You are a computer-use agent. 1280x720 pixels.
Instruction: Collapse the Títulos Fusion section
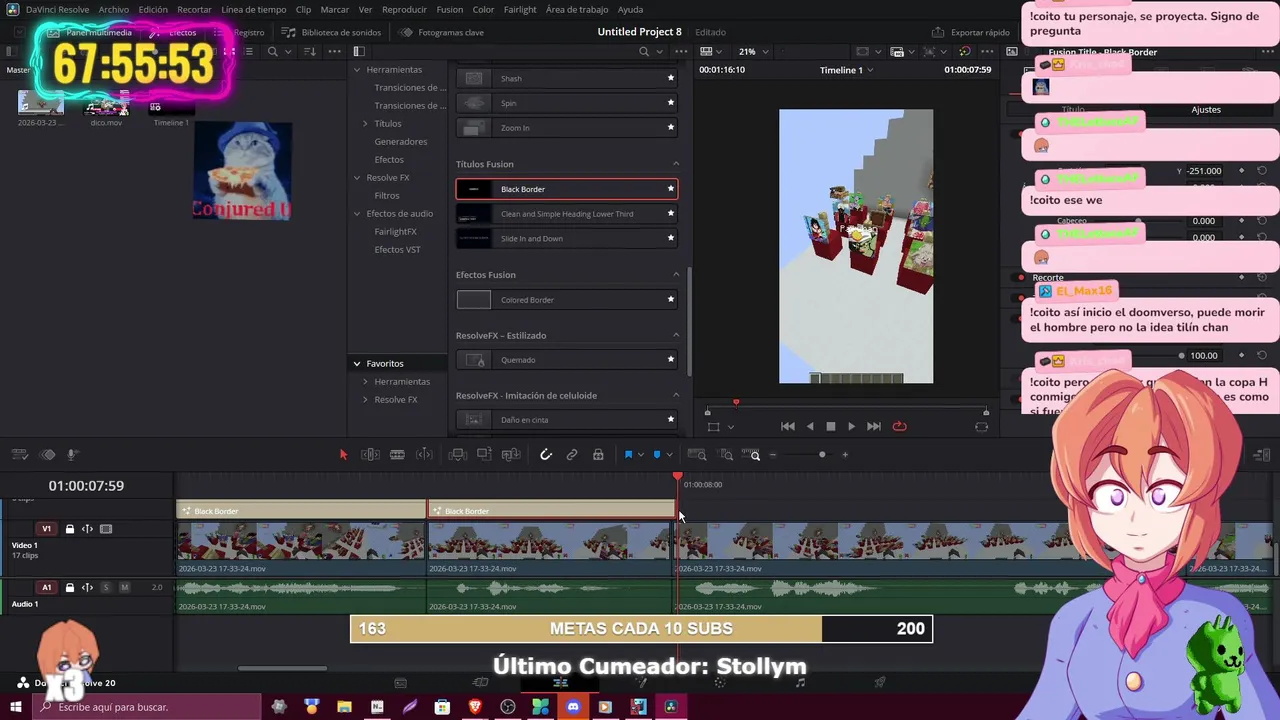coord(675,164)
